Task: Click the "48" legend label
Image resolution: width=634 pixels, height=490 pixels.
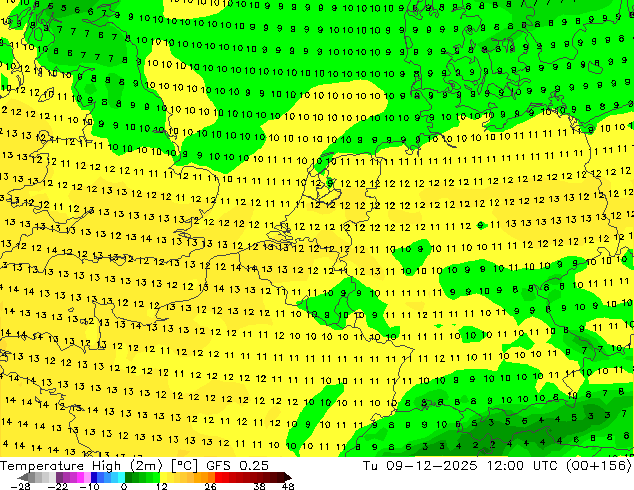Action: (x=288, y=486)
